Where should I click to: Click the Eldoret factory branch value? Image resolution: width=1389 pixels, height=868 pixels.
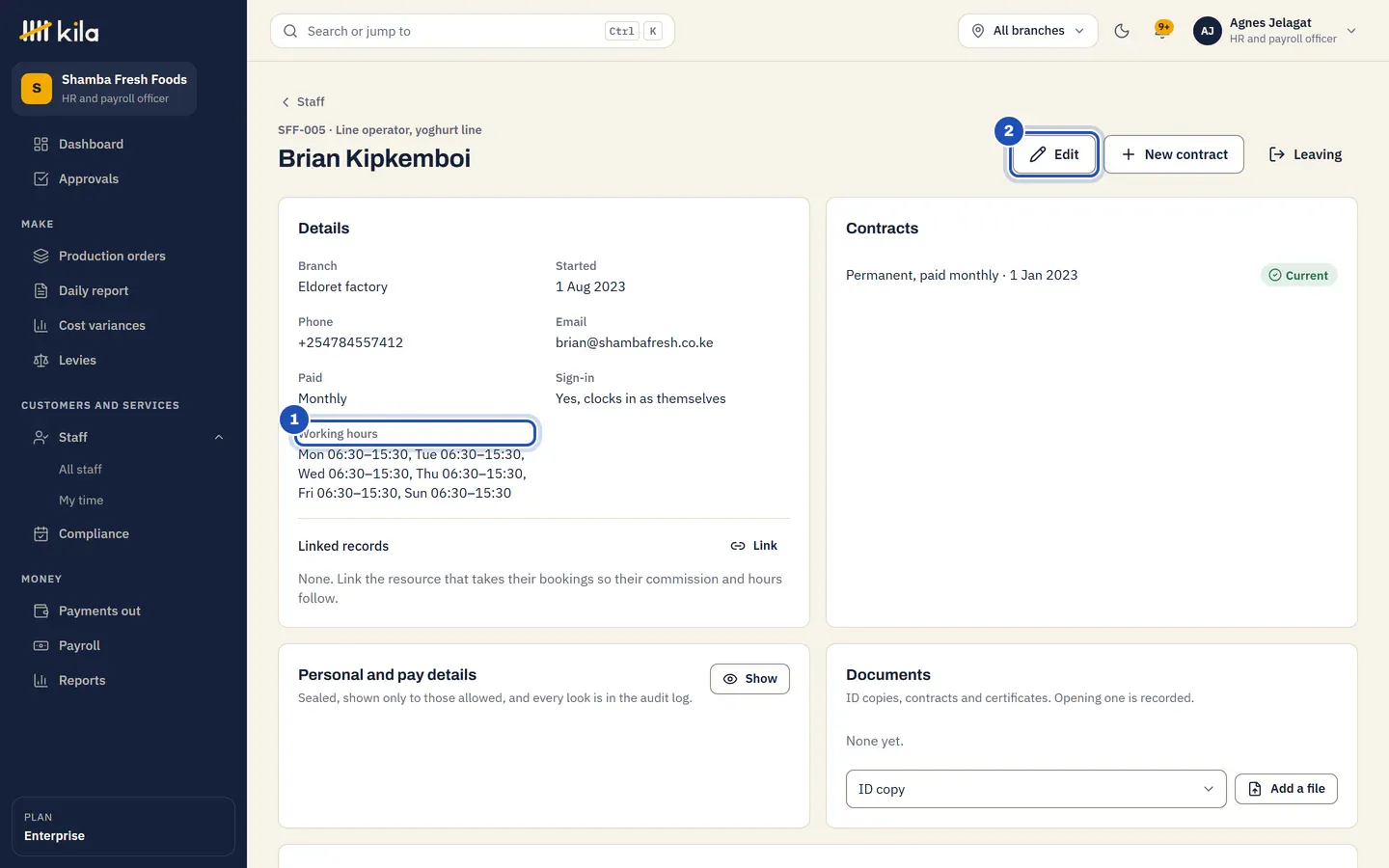click(342, 287)
